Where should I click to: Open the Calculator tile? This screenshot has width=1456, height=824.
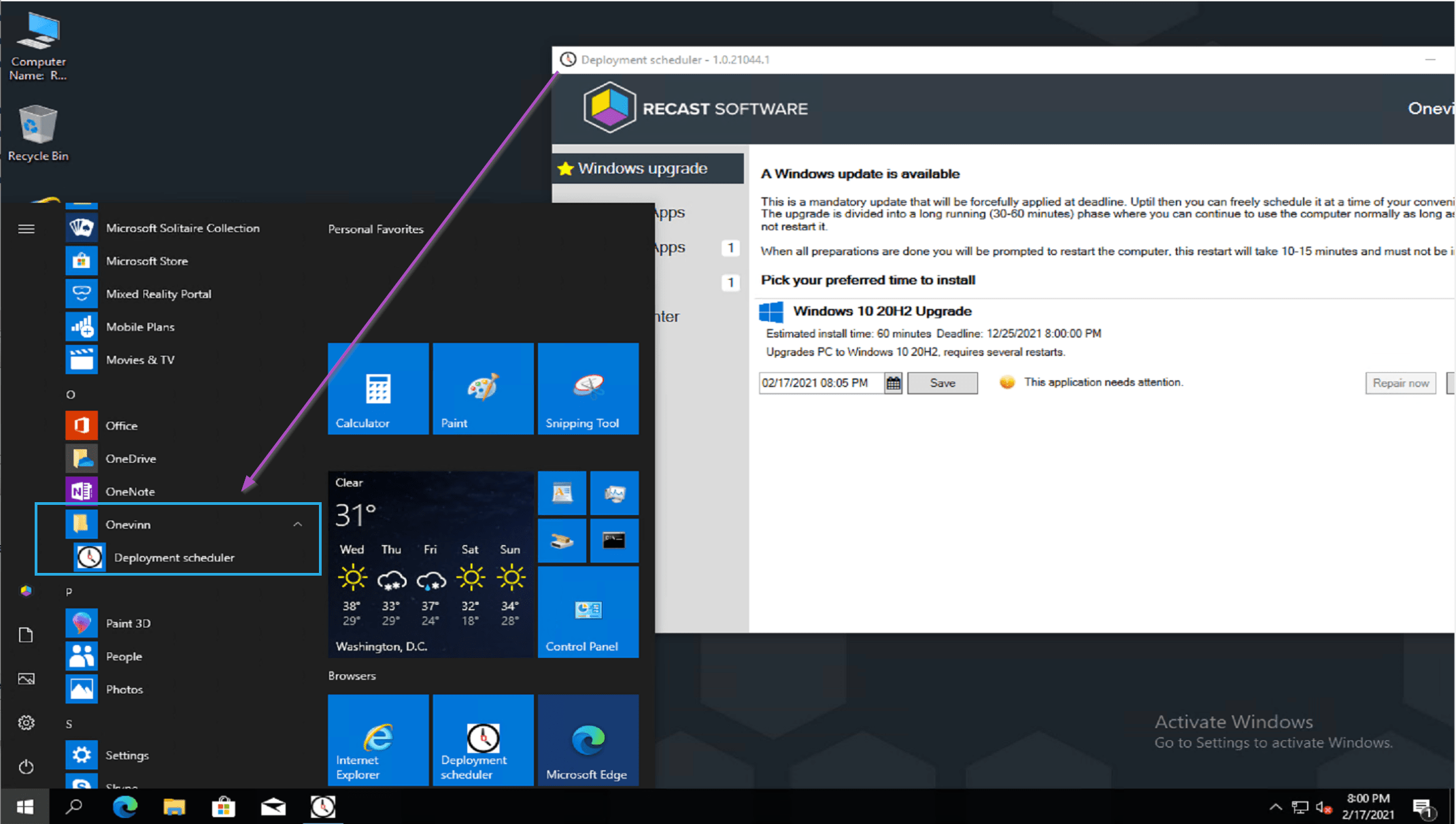[378, 389]
